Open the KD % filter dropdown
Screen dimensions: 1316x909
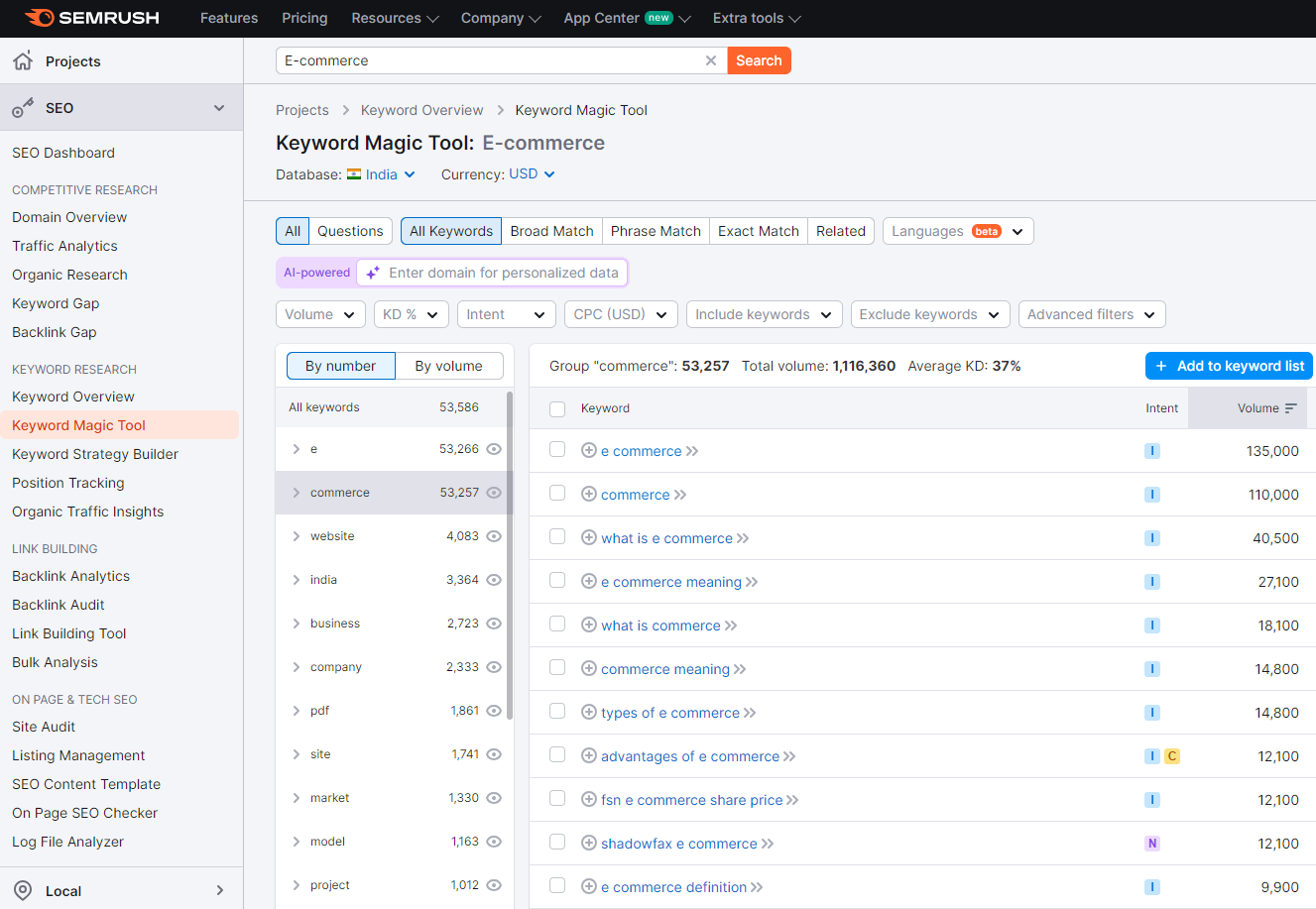(412, 314)
